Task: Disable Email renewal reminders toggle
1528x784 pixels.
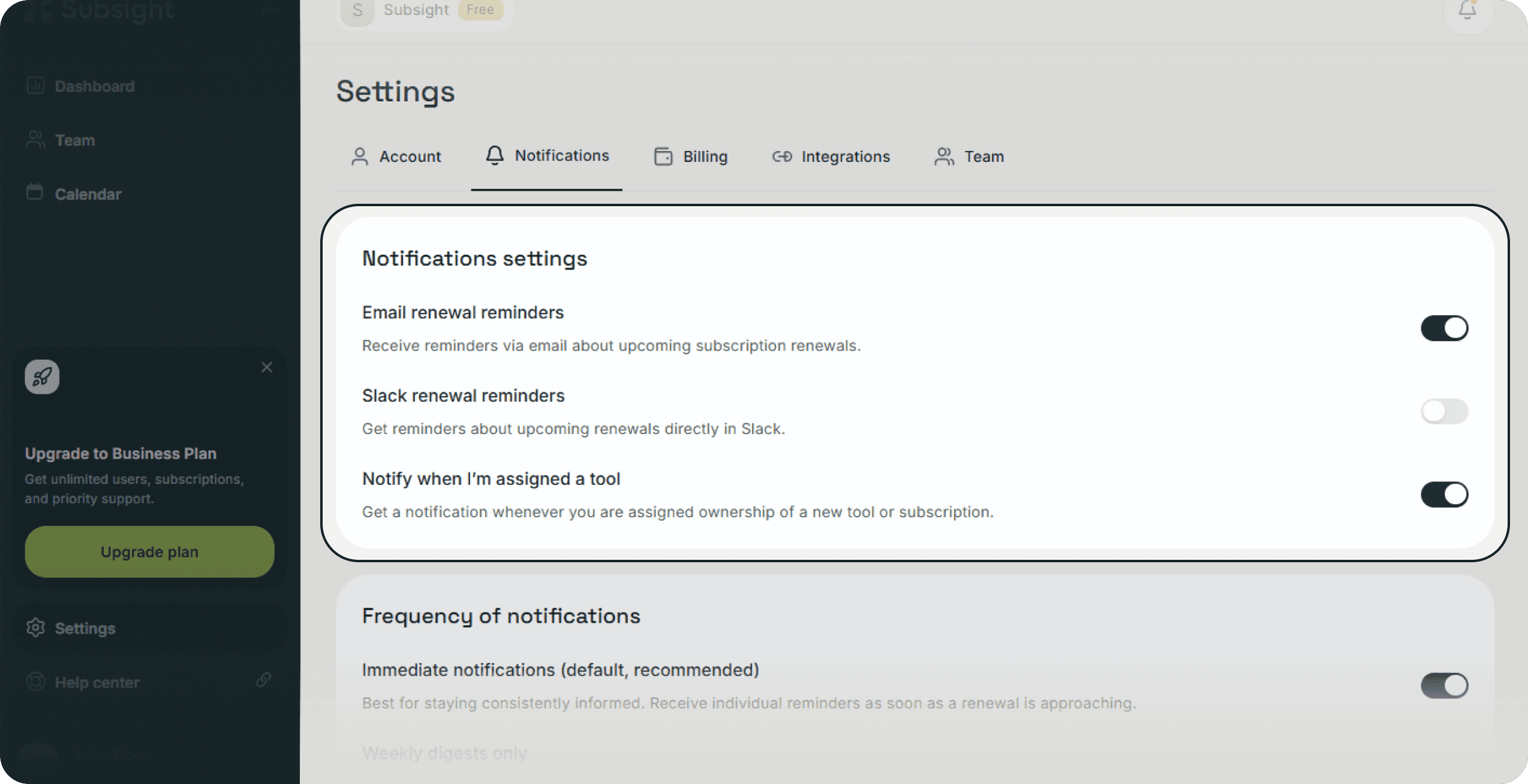Action: coord(1445,328)
